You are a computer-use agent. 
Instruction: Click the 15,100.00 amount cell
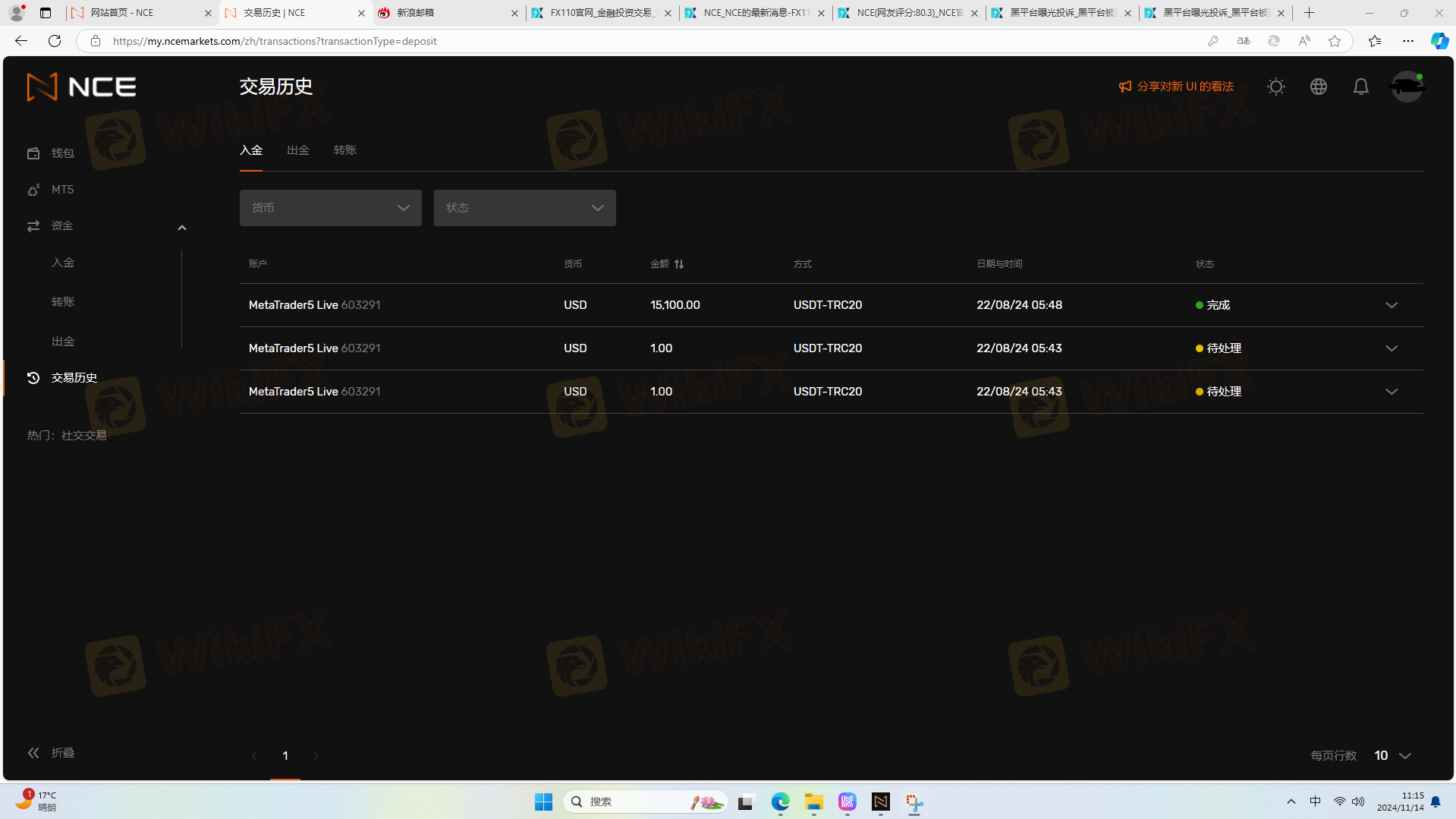[675, 305]
